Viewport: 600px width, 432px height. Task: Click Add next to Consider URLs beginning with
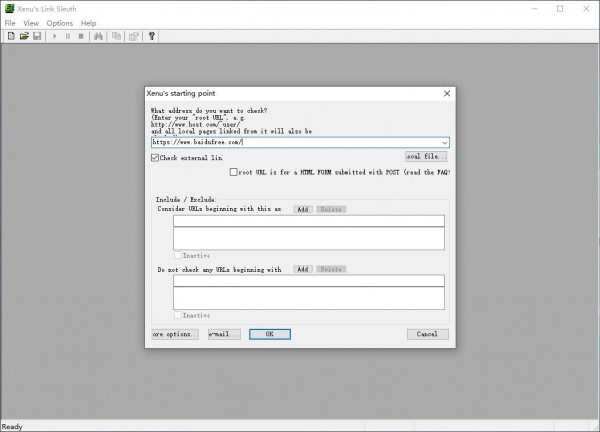[x=303, y=209]
